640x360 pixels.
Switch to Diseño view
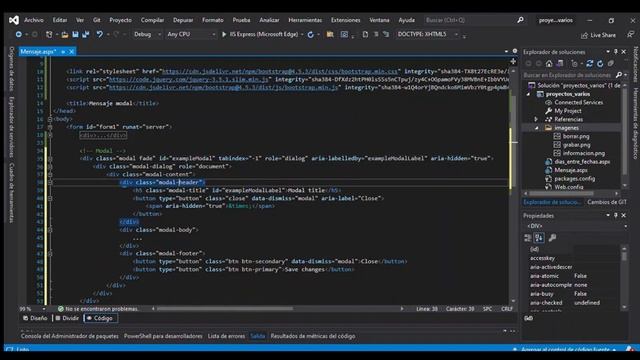coord(35,318)
